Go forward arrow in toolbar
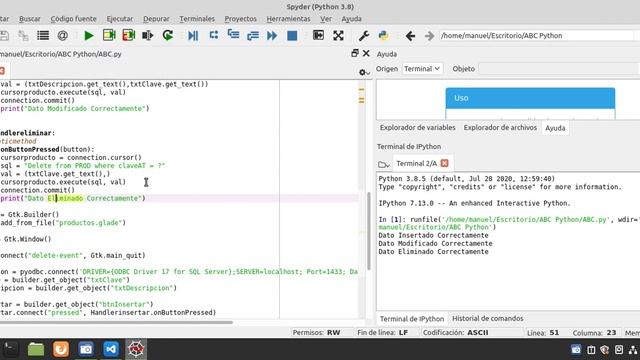Screen dimensions: 640x360 click(x=429, y=36)
